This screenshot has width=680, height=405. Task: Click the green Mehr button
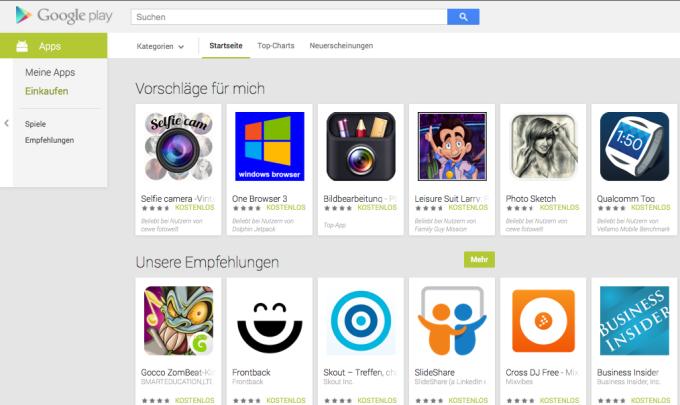479,259
